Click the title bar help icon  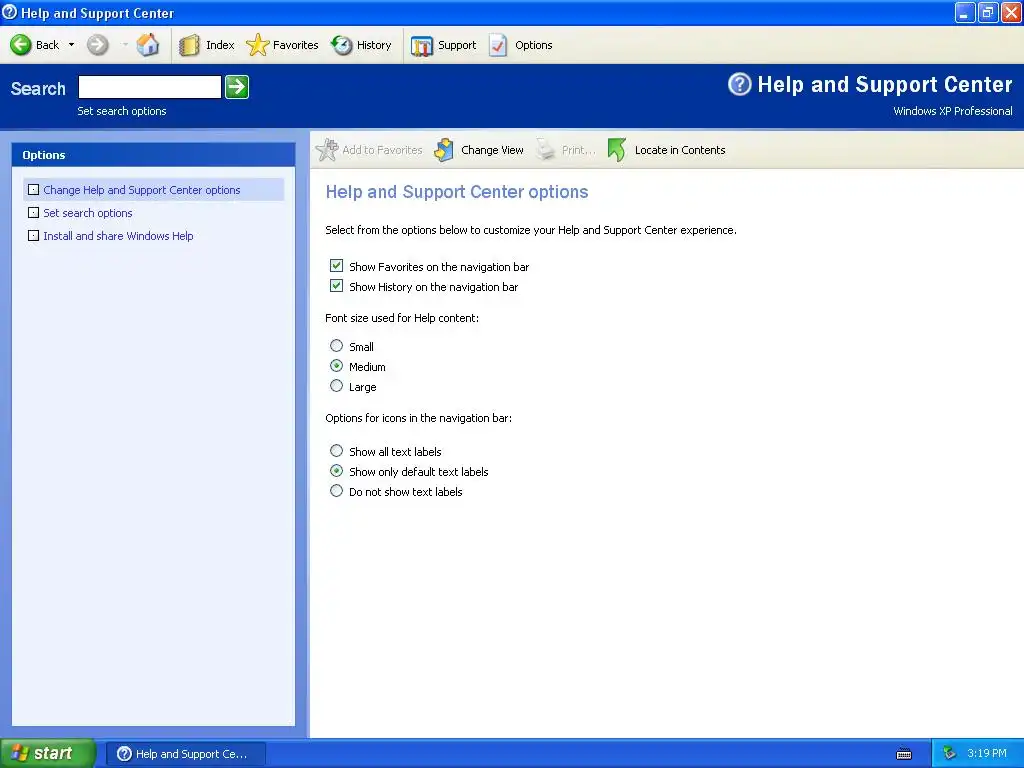coord(10,12)
